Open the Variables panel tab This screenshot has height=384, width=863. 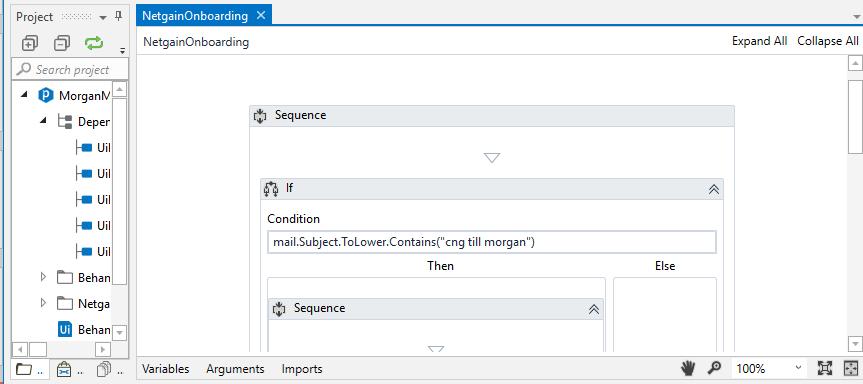166,369
